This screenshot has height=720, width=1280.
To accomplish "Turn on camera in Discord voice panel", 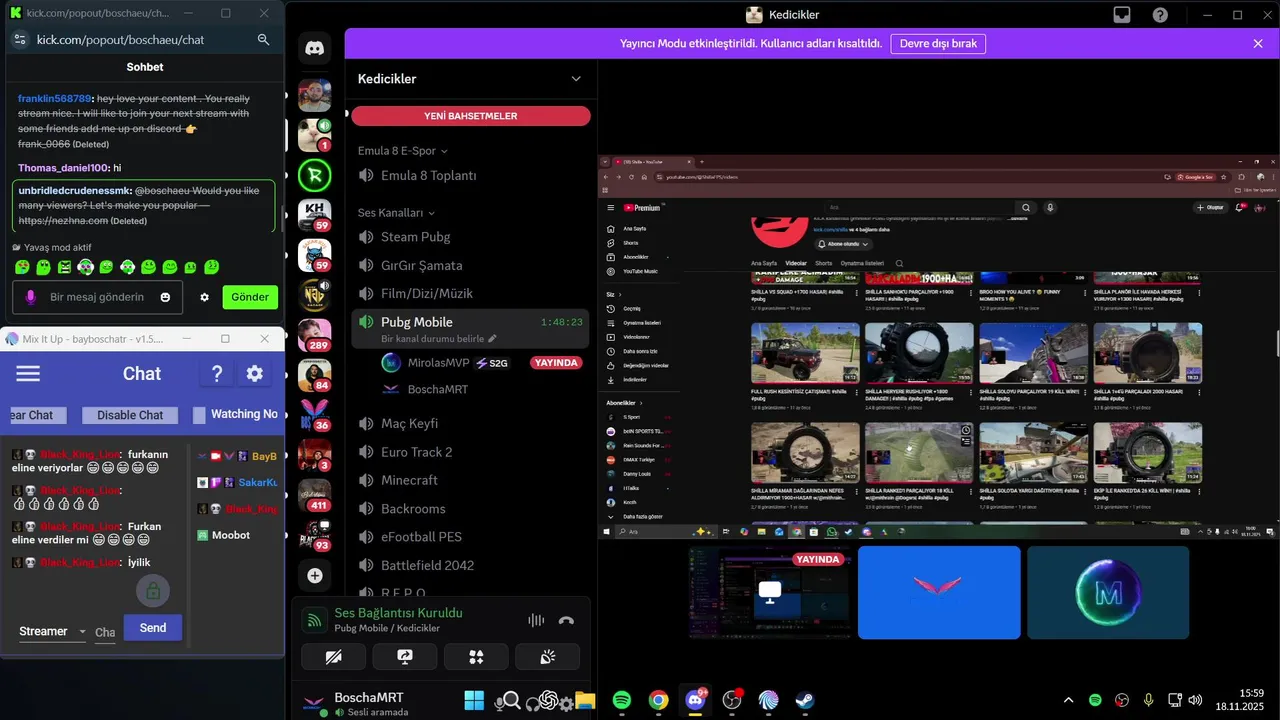I will coord(333,656).
